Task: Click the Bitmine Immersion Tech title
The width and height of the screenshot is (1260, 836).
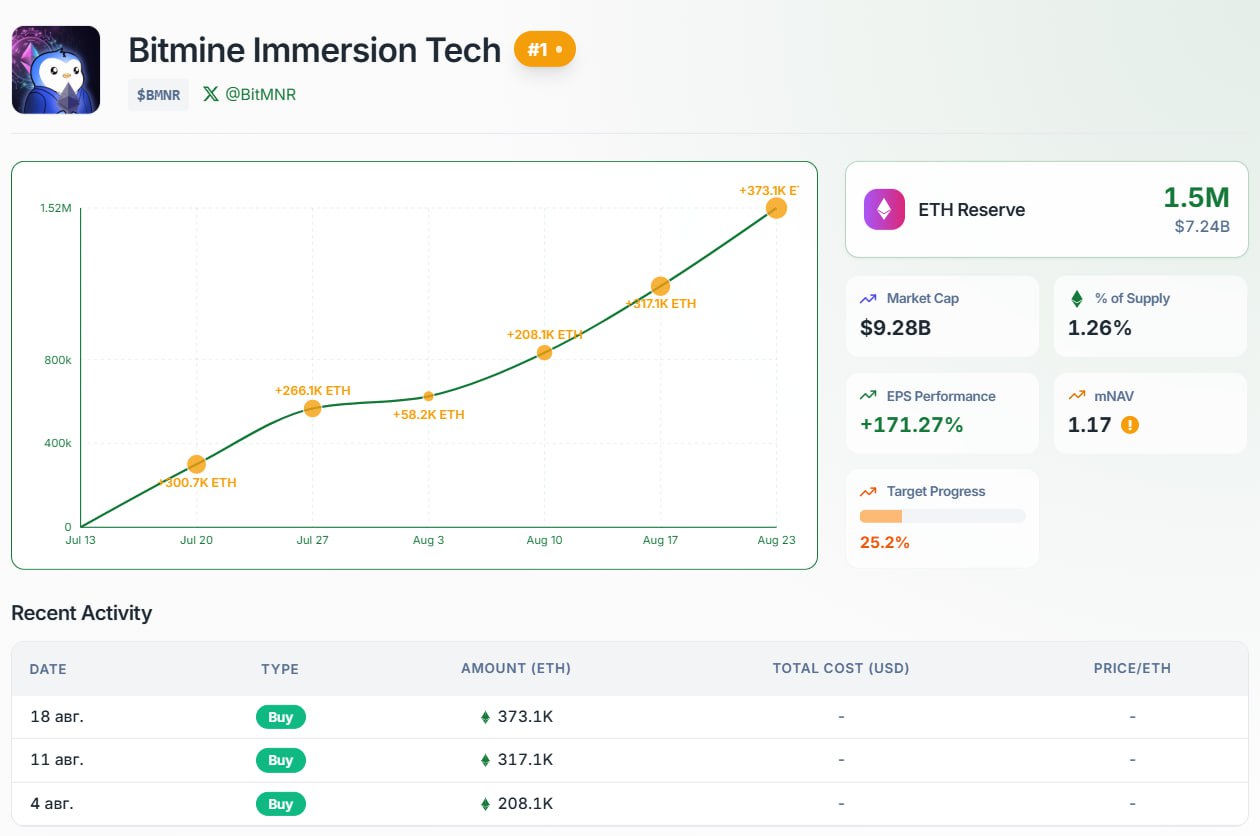Action: point(315,50)
